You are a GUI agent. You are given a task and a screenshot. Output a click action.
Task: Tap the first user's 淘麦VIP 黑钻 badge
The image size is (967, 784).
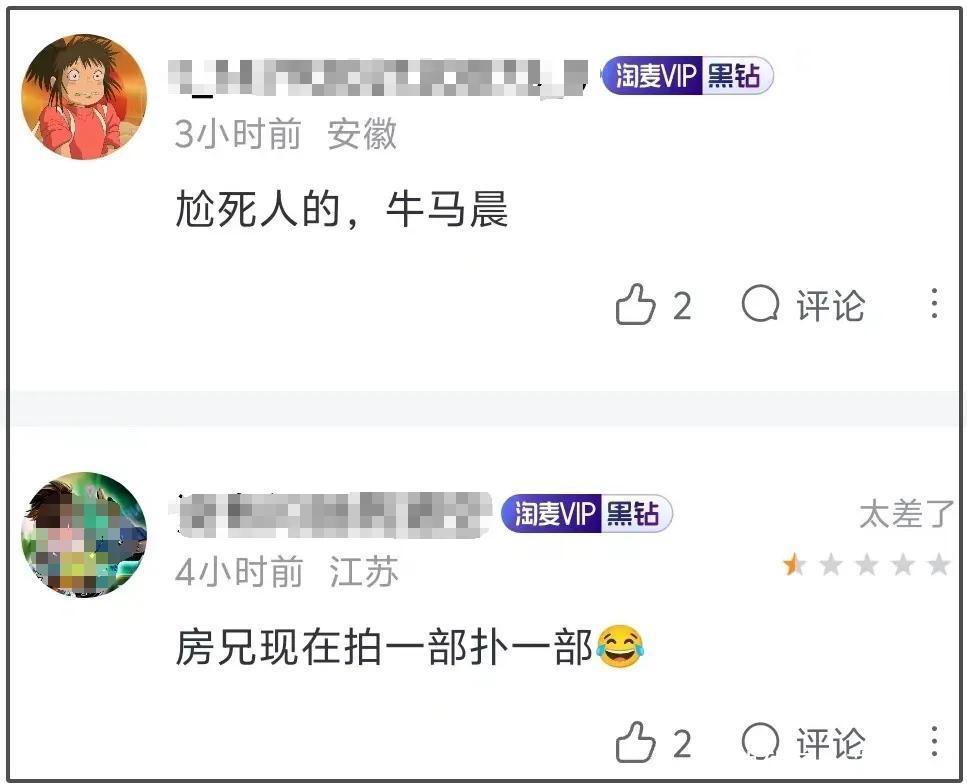pos(687,76)
